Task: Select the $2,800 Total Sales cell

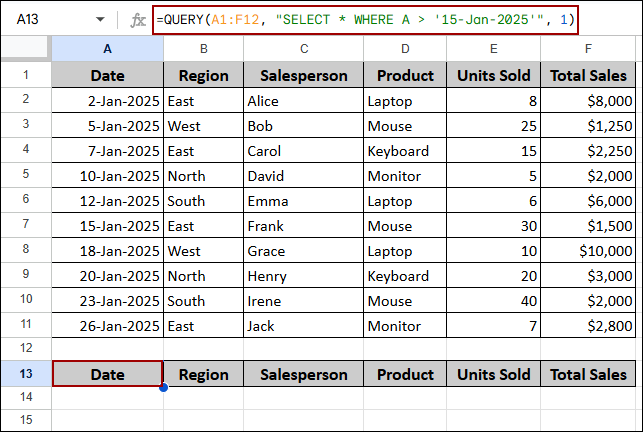Action: point(588,326)
